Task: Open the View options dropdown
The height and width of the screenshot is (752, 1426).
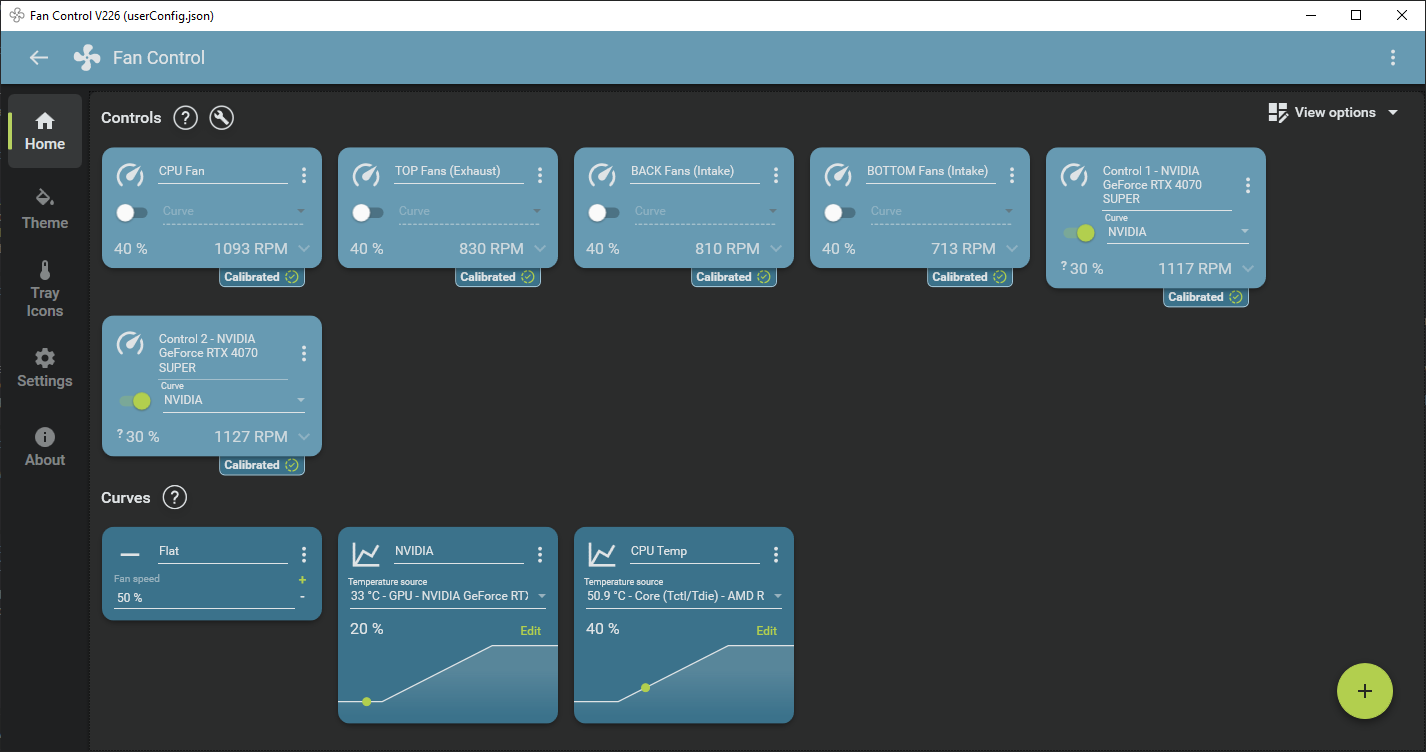Action: 1333,112
